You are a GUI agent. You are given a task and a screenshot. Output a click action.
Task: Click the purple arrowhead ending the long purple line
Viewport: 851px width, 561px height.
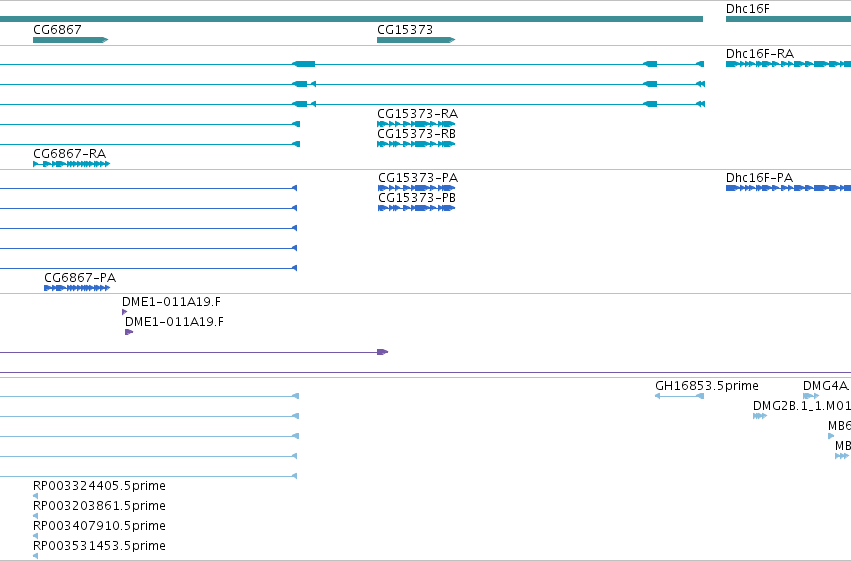click(383, 352)
